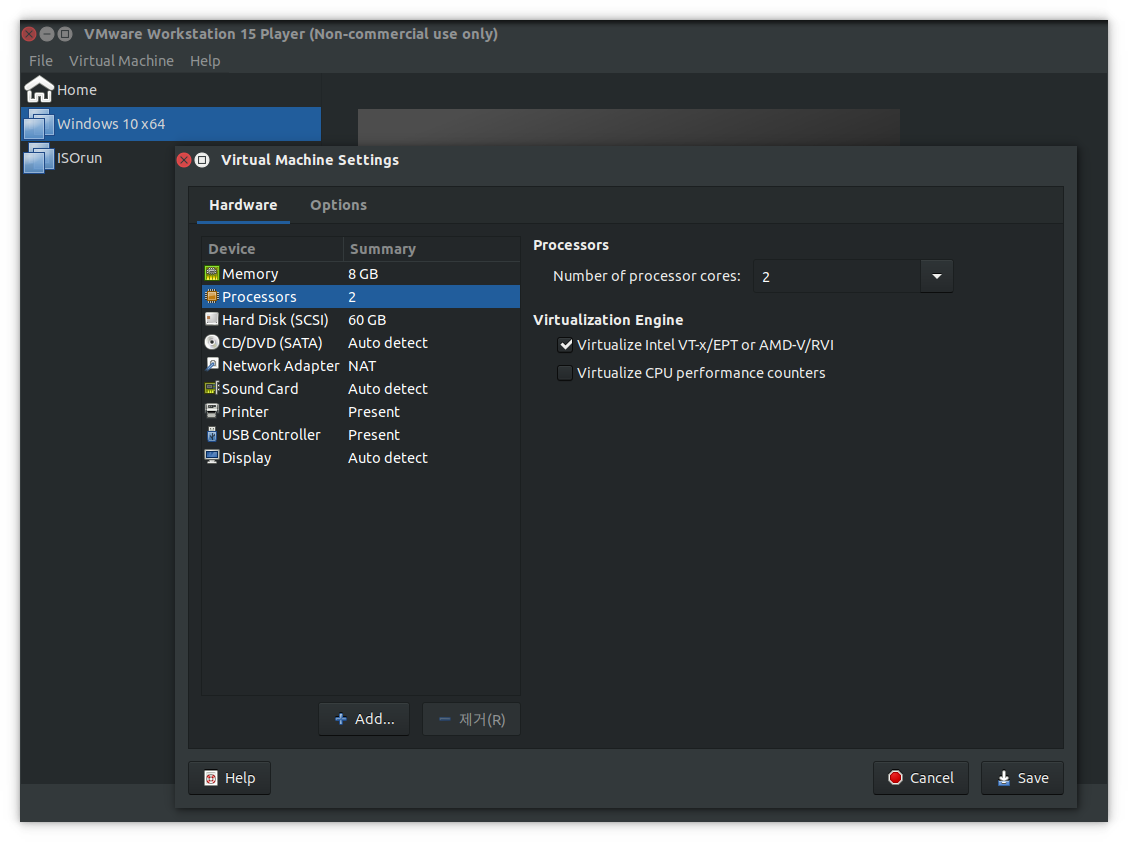Click the Device column header
The image size is (1128, 842).
[273, 249]
